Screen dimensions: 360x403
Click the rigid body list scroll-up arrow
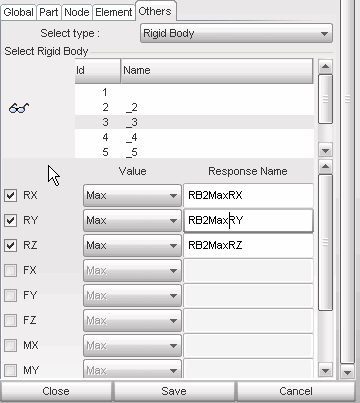coord(325,67)
